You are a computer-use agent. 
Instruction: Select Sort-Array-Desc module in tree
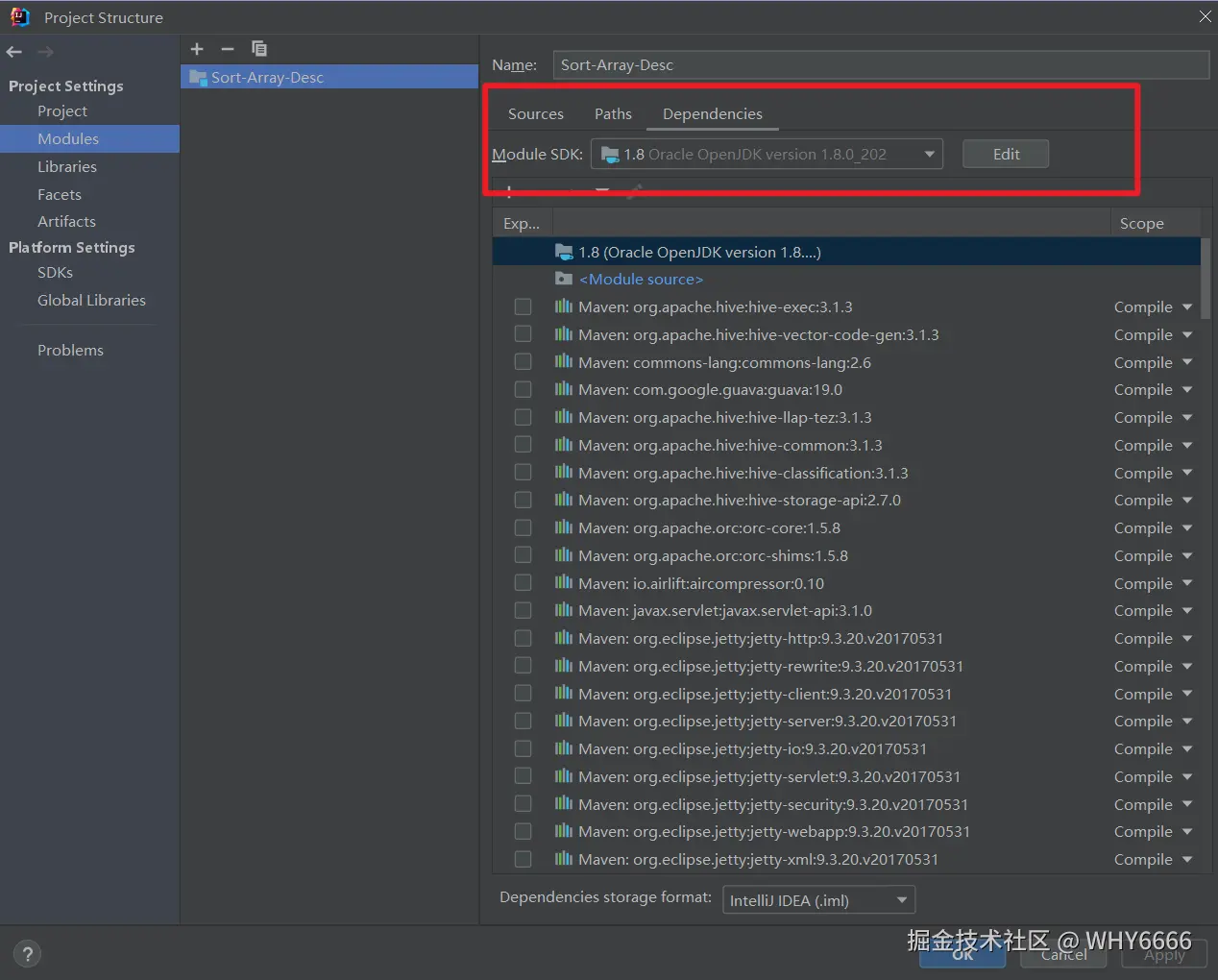329,77
